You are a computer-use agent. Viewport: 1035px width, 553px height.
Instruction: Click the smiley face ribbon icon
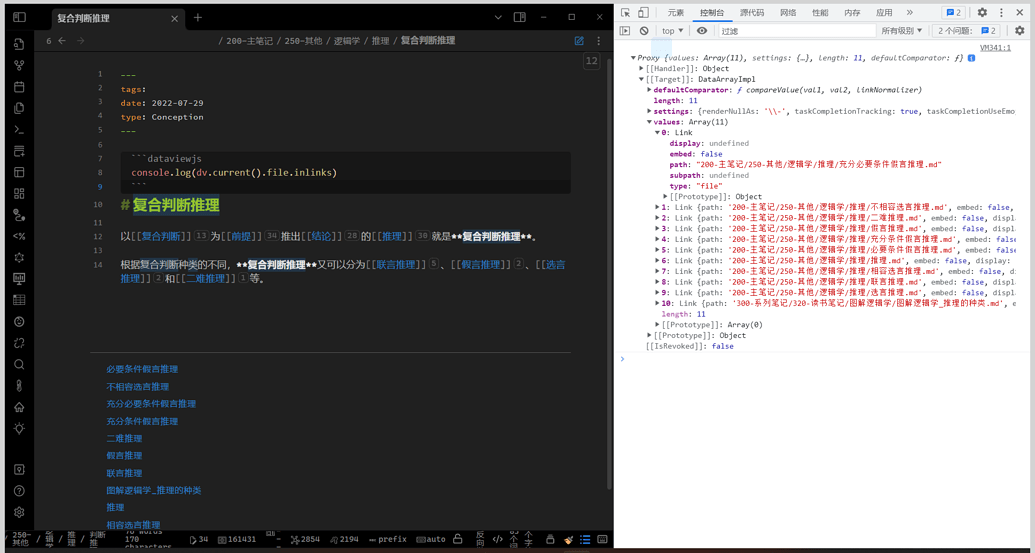pyautogui.click(x=19, y=321)
